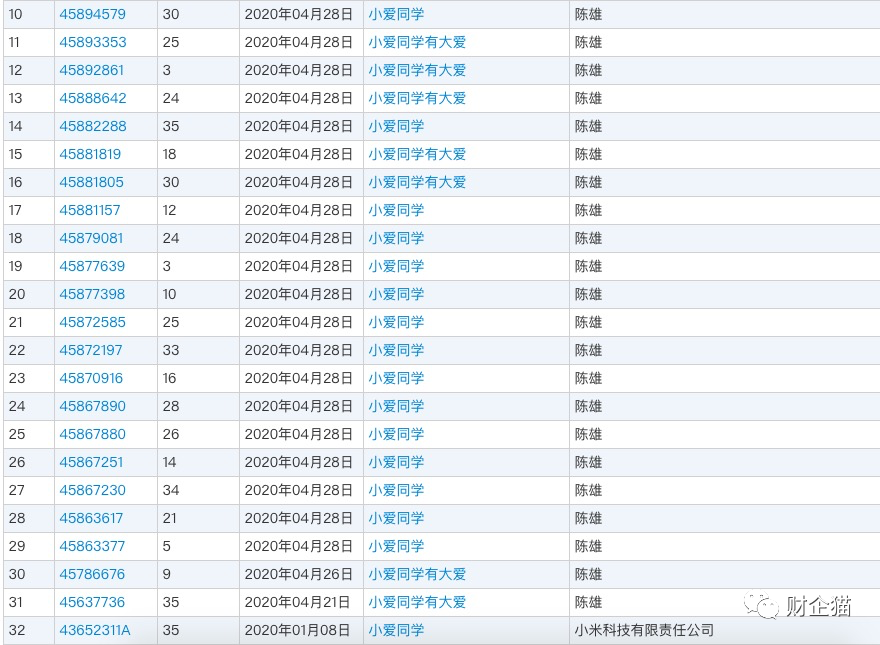880x645 pixels.
Task: Select class number 16 in row 23
Action: pyautogui.click(x=169, y=378)
